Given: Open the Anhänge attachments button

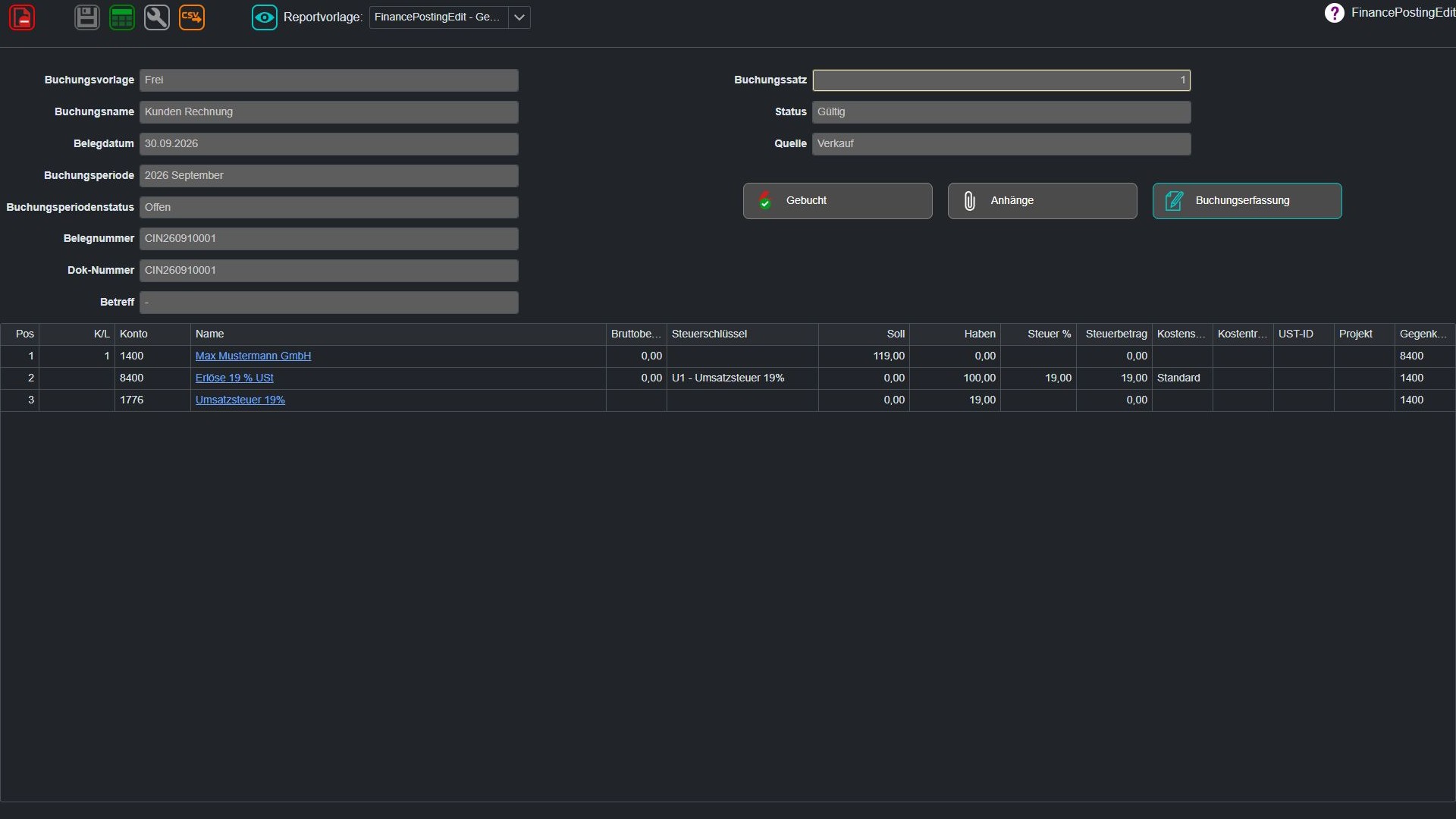Looking at the screenshot, I should coord(1043,201).
